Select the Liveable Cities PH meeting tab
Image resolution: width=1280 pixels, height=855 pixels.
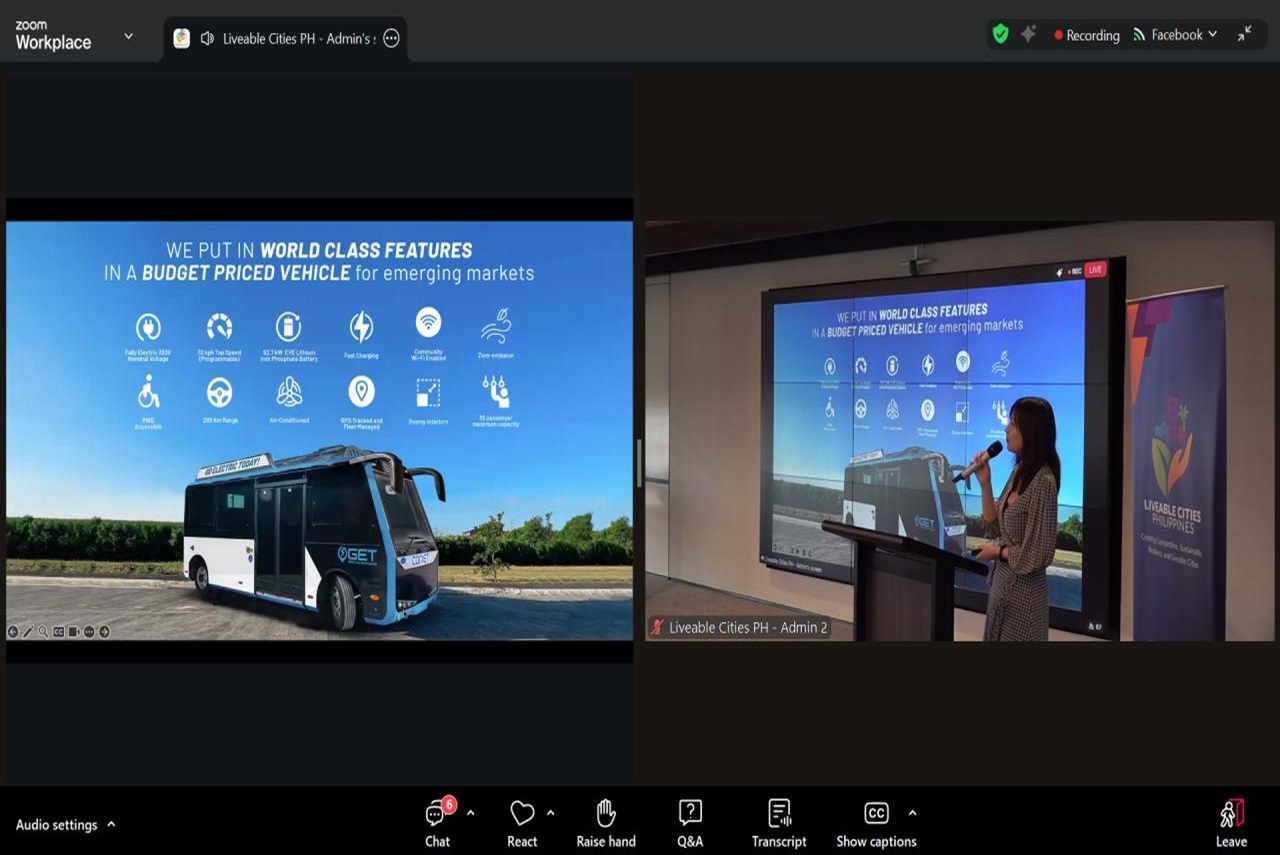tap(298, 39)
